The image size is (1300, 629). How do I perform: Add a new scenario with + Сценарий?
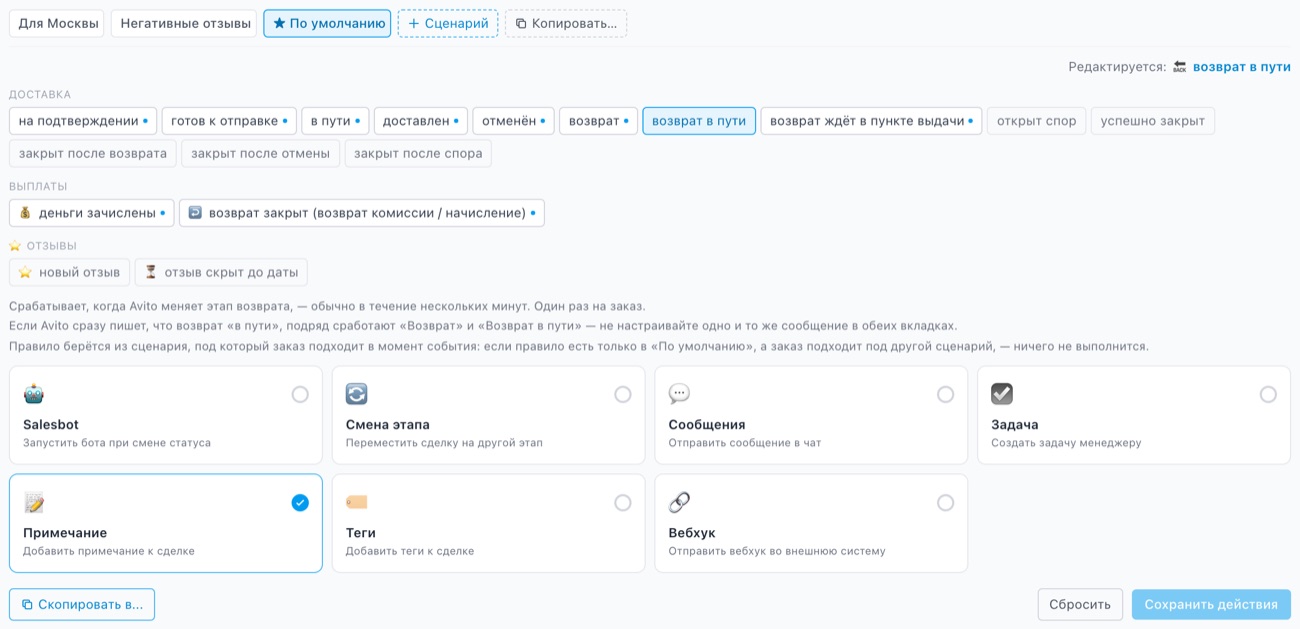(448, 23)
